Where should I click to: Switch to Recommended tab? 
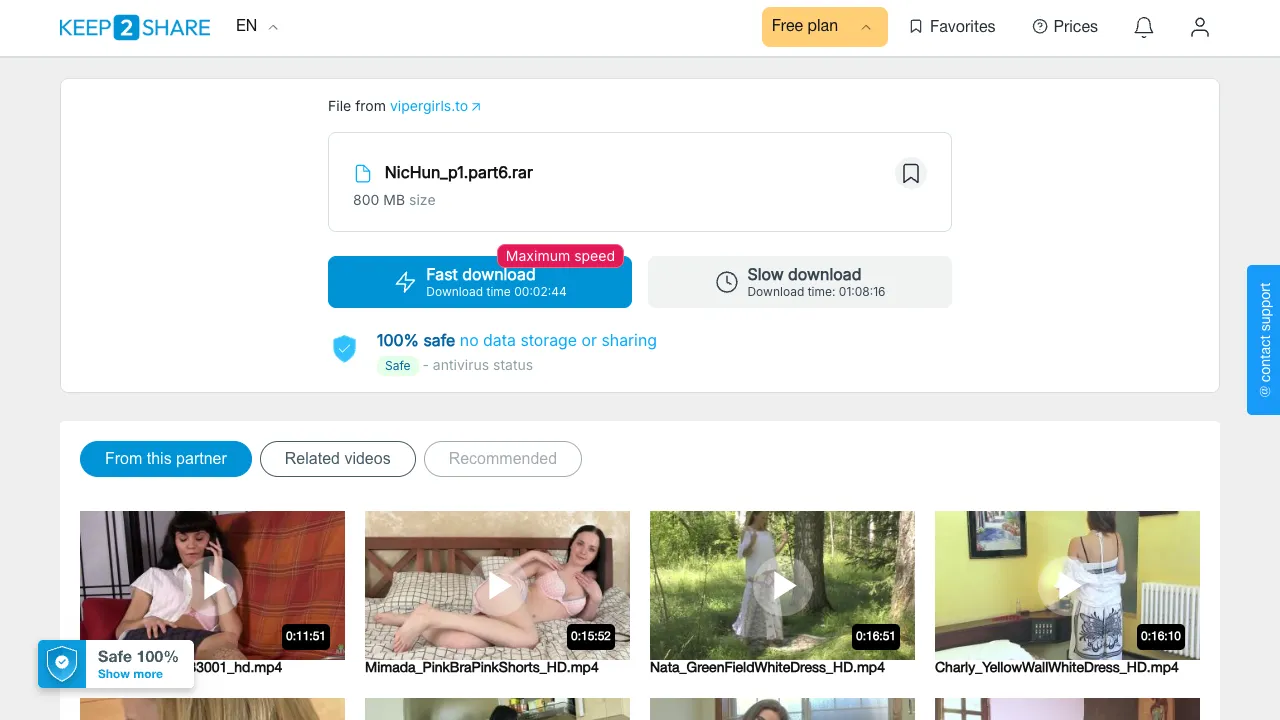[x=503, y=459]
